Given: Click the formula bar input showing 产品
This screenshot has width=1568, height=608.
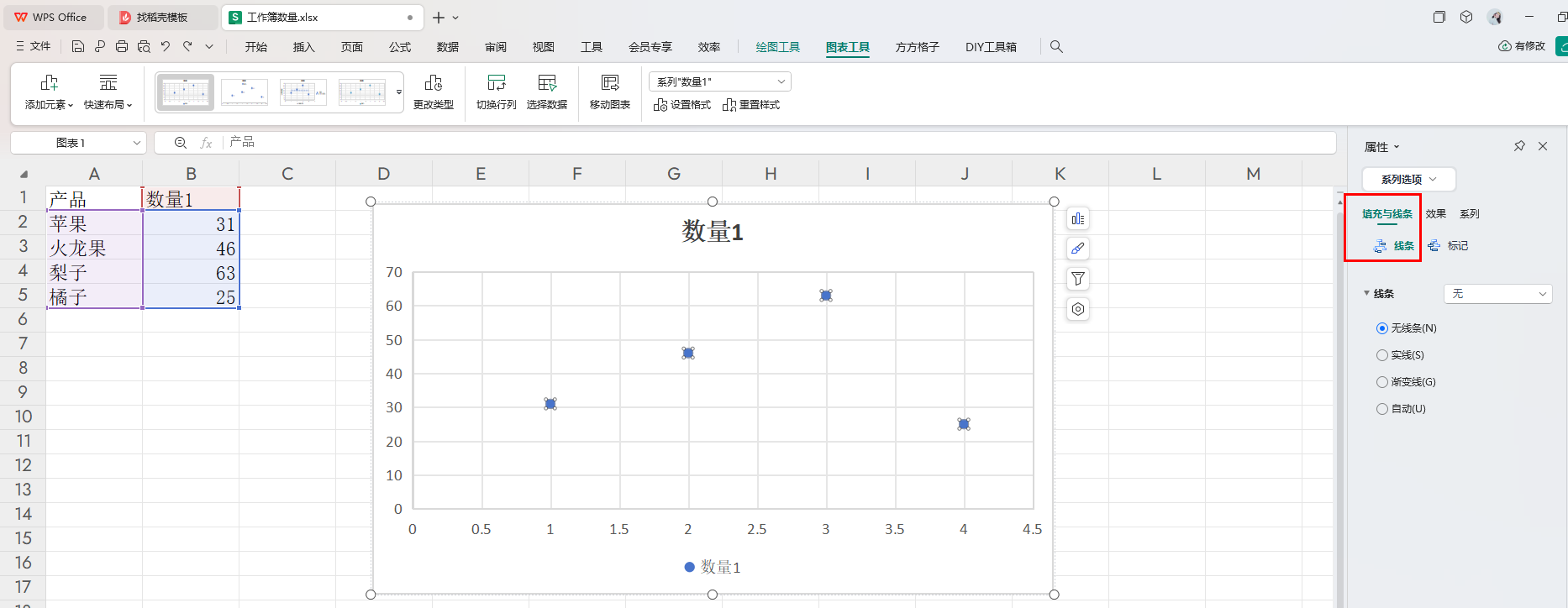Looking at the screenshot, I should click(779, 143).
